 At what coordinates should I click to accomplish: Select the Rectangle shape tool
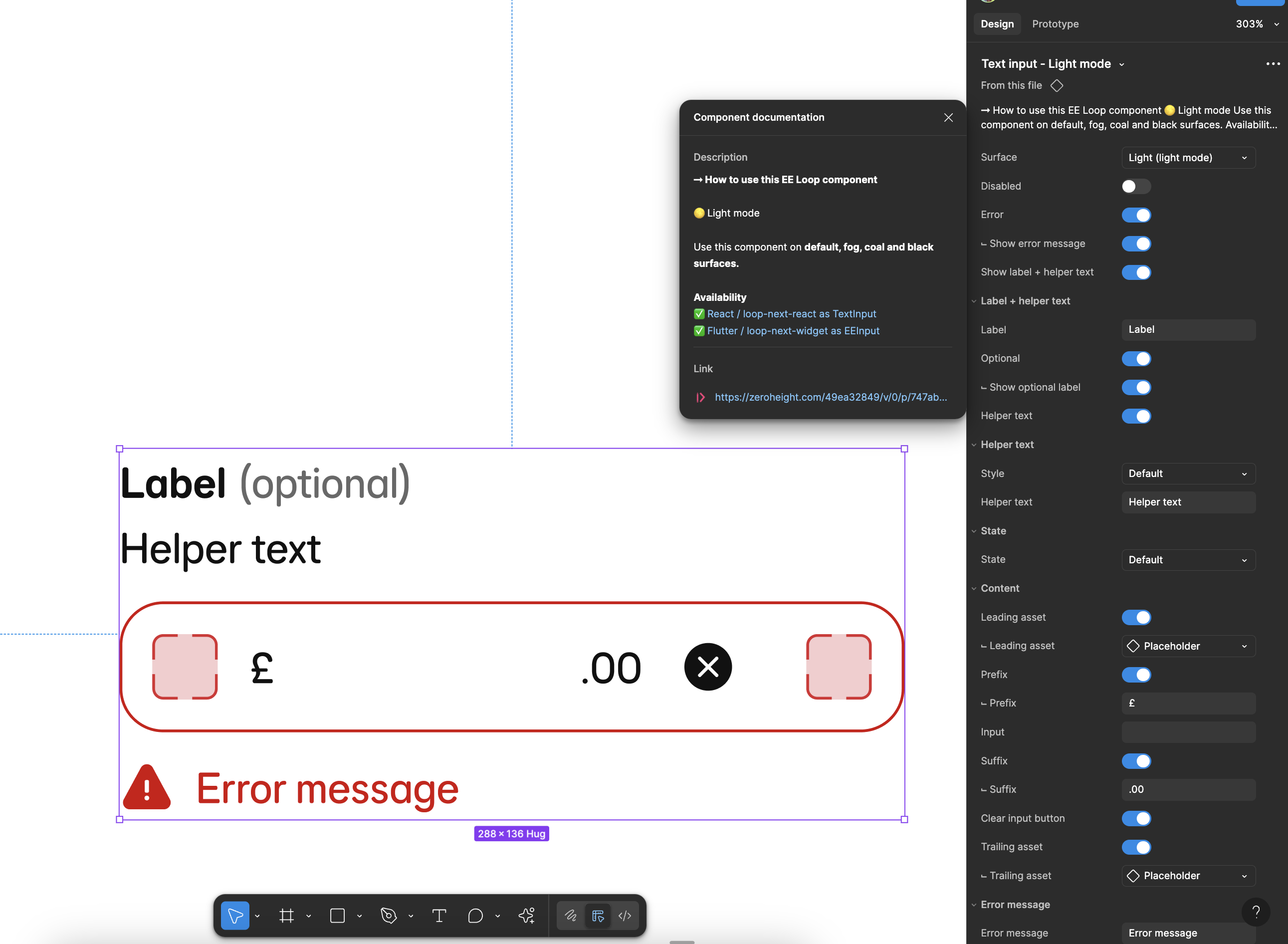(x=337, y=916)
